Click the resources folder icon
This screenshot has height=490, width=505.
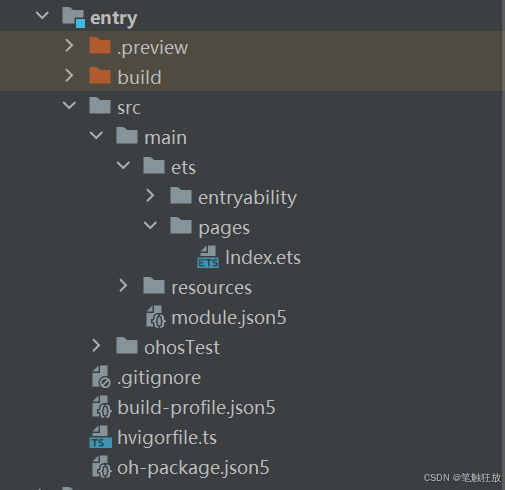point(154,286)
